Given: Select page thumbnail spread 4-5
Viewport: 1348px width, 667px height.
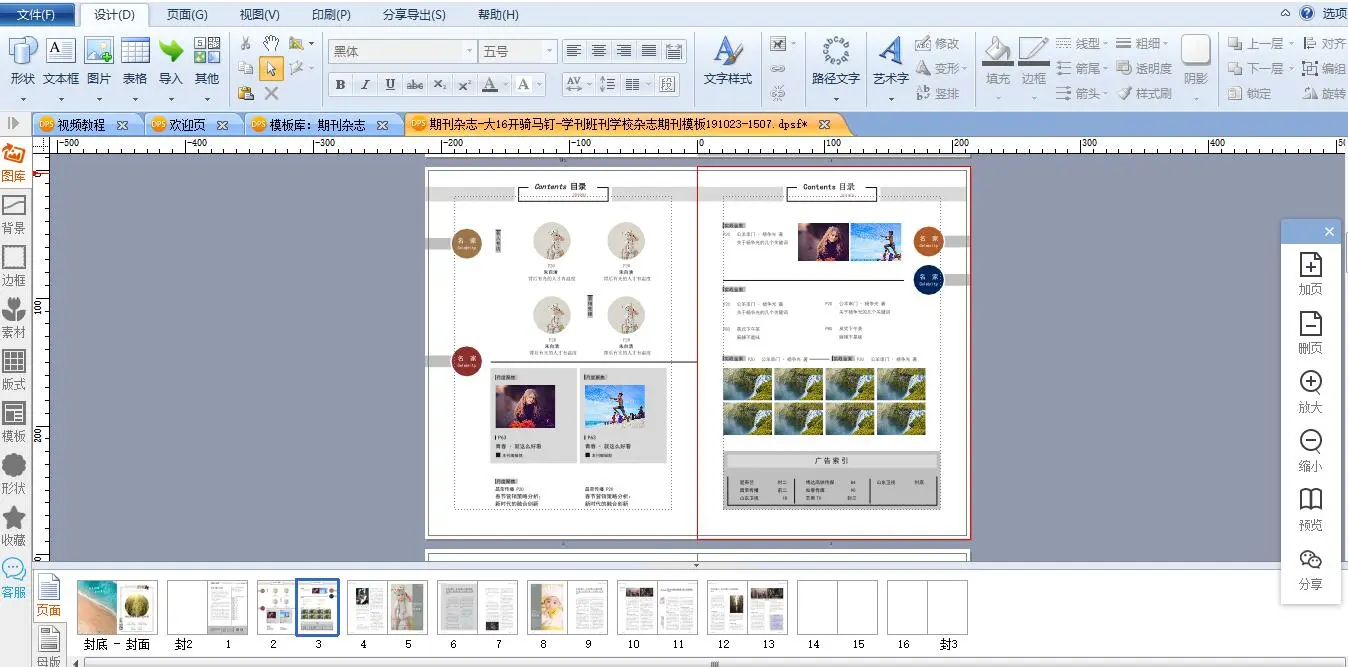Looking at the screenshot, I should click(387, 607).
